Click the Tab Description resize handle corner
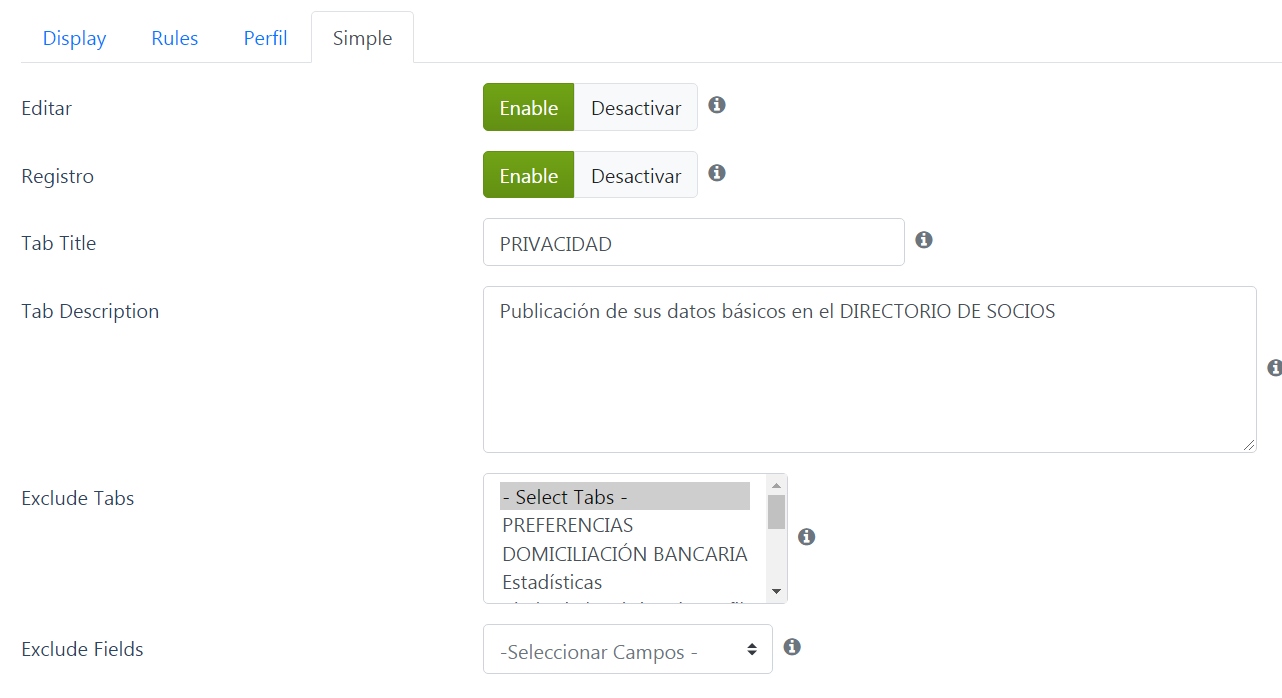The width and height of the screenshot is (1282, 698). pyautogui.click(x=1248, y=445)
